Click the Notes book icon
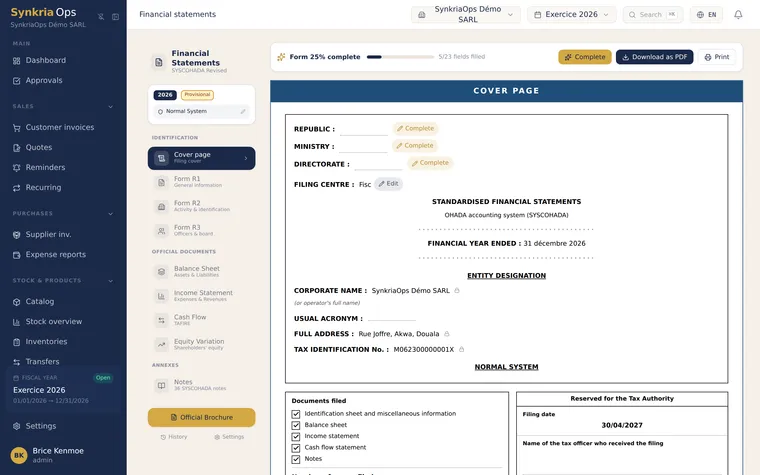This screenshot has width=760, height=475. tap(161, 385)
